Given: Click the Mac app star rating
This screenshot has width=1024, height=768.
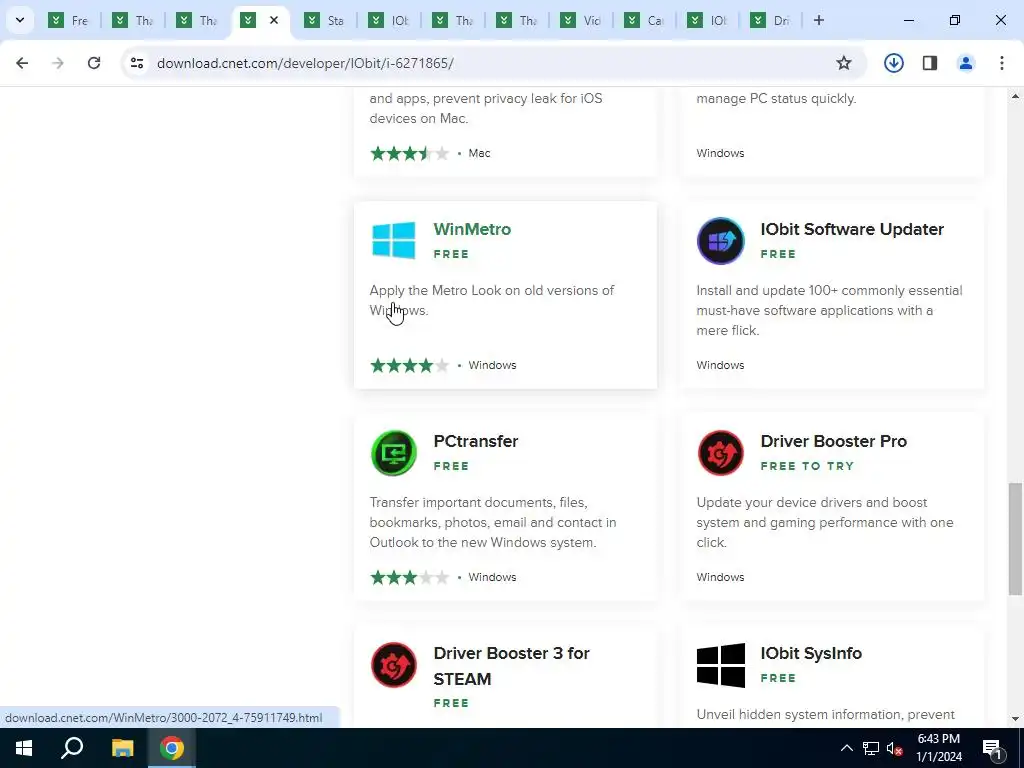Looking at the screenshot, I should (409, 153).
